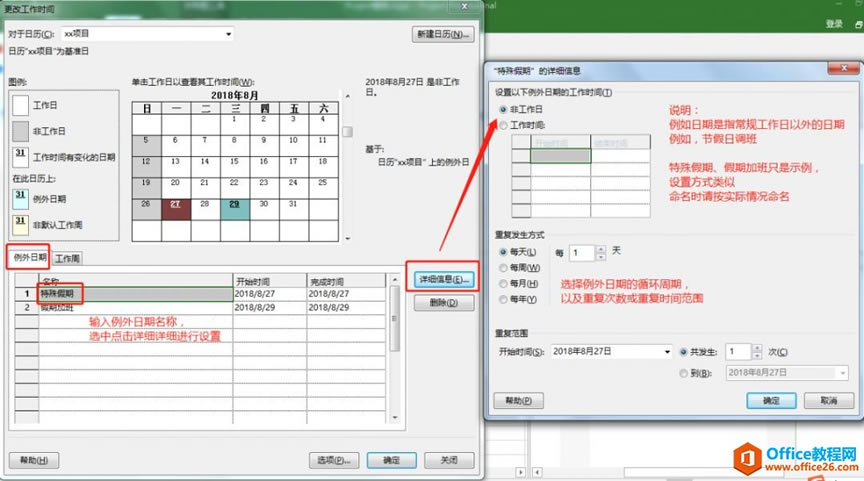Choose 每天 recurrence option

(x=503, y=252)
